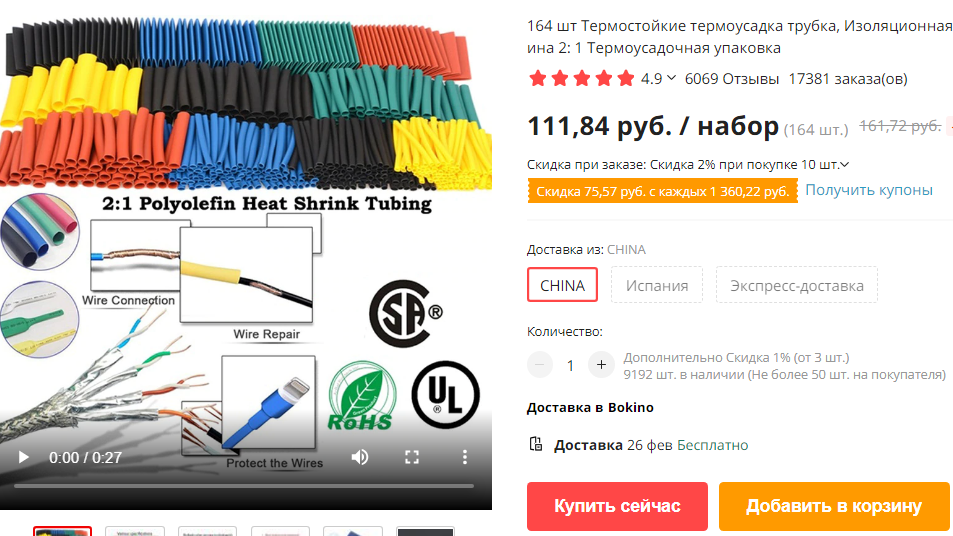Click the Купить сейчас button
953x536 pixels.
point(617,506)
